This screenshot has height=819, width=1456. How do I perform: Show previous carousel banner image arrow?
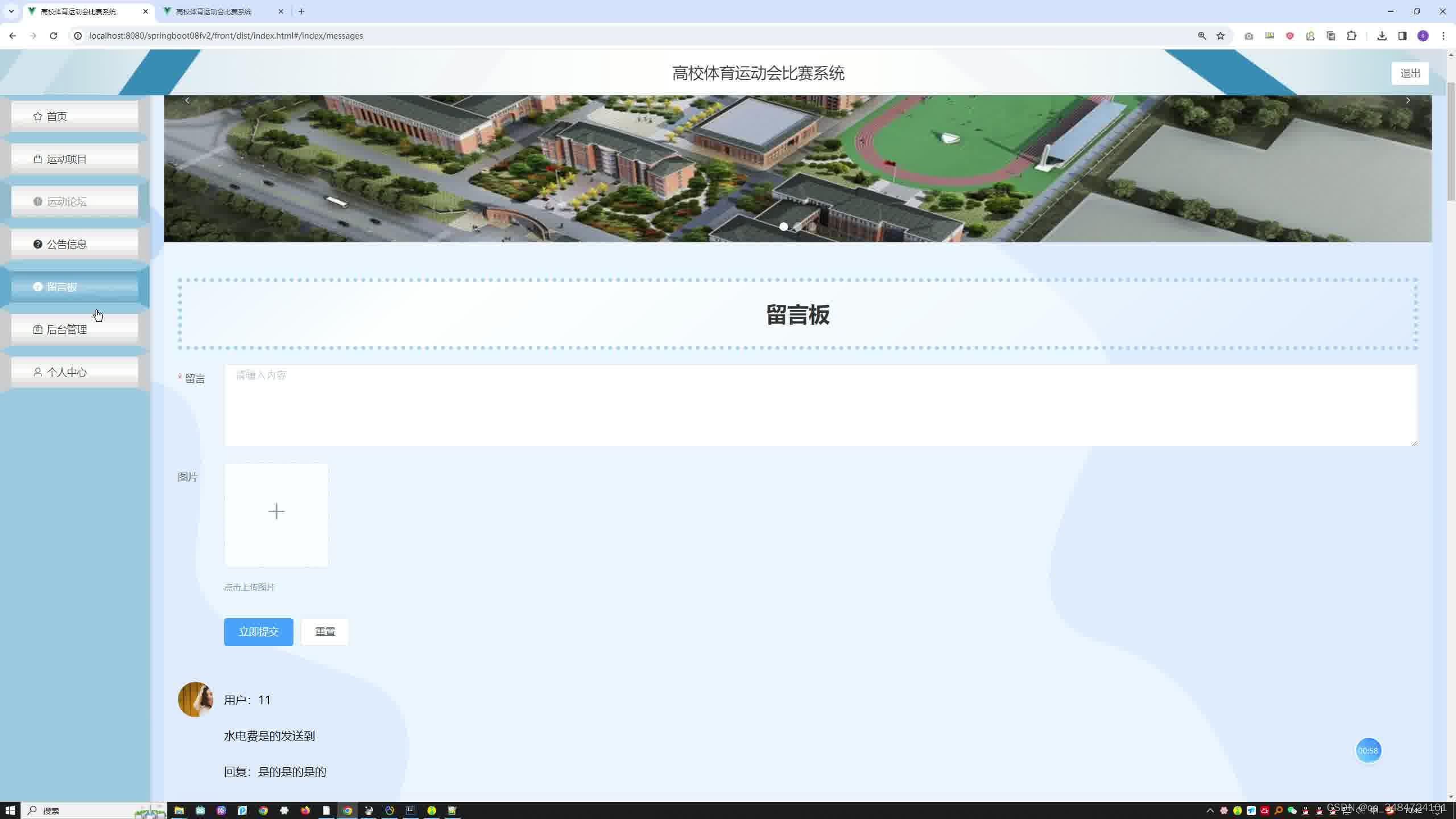pyautogui.click(x=187, y=101)
